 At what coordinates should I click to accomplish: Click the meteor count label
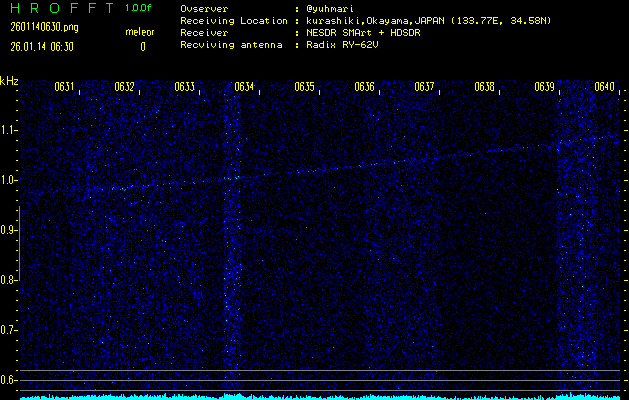click(x=140, y=32)
